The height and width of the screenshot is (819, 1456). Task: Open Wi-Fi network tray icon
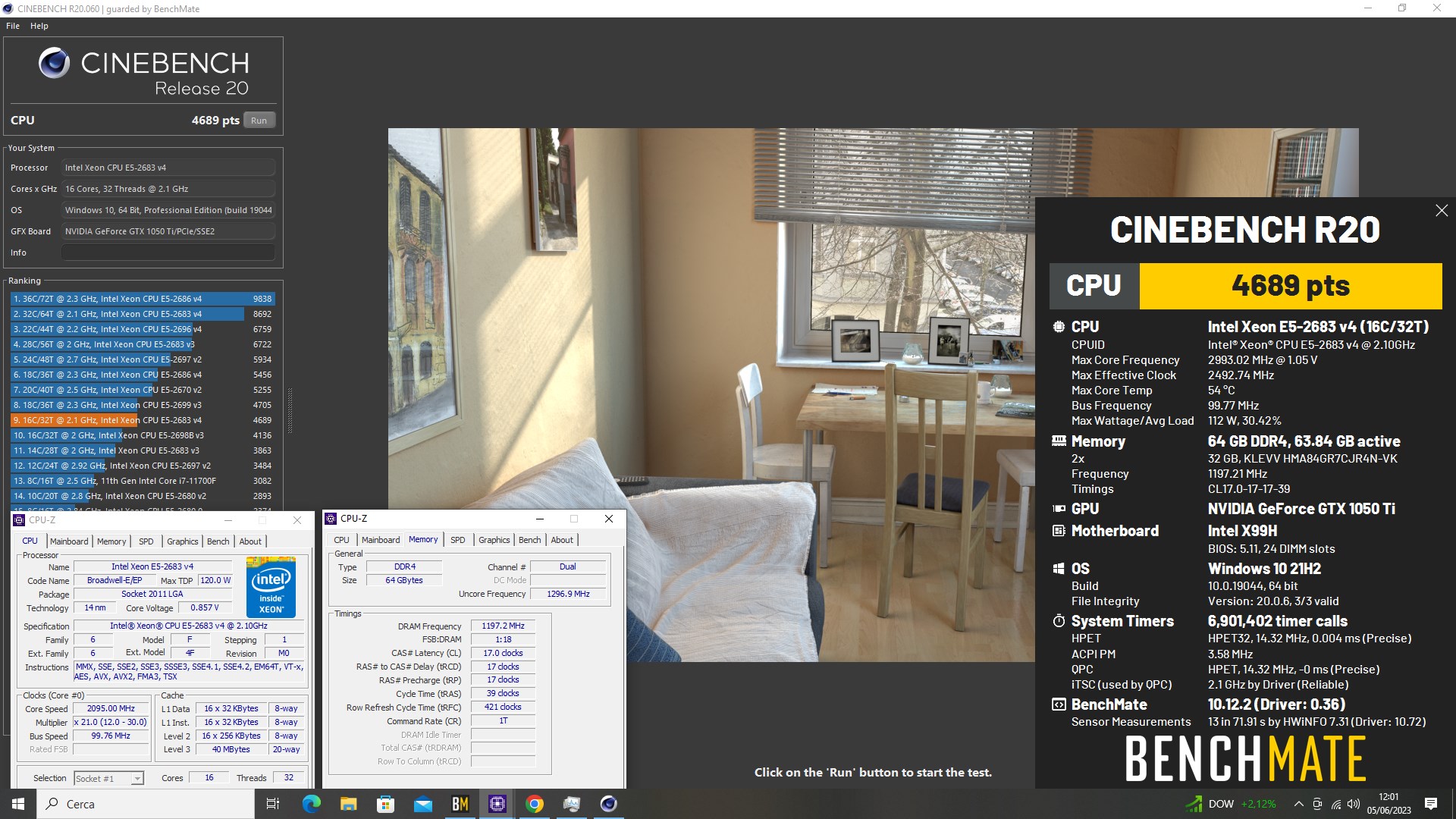coord(1335,804)
